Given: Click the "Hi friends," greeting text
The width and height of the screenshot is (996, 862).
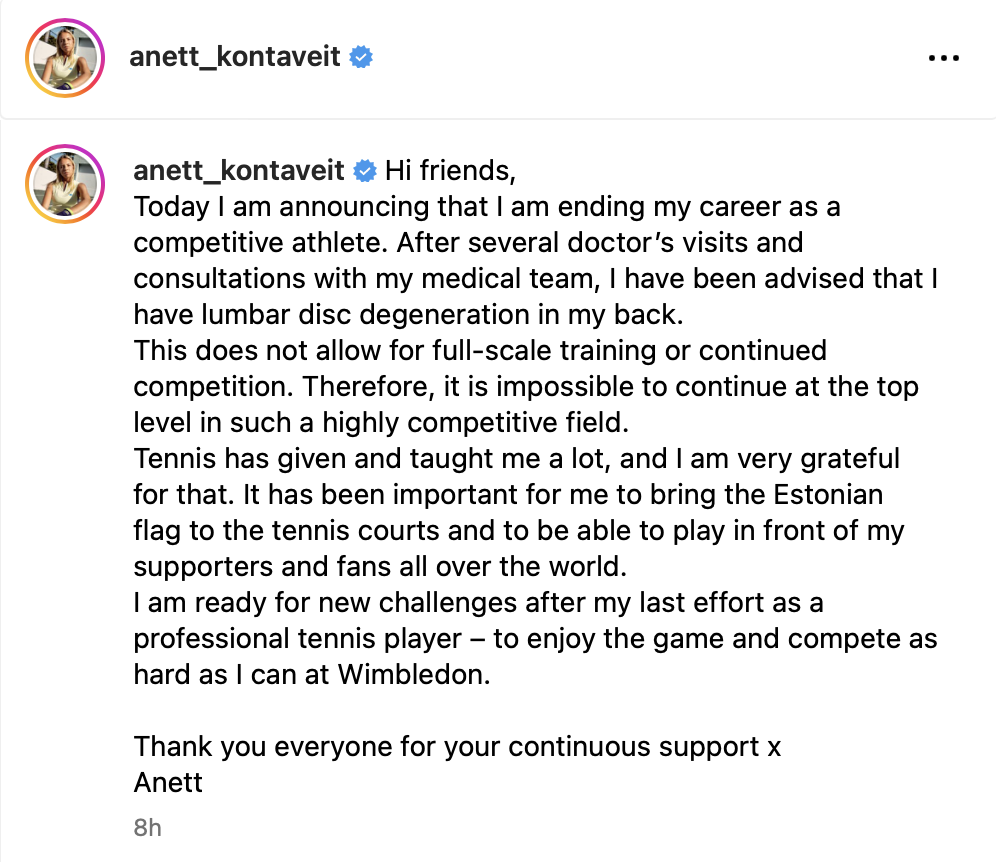Looking at the screenshot, I should [x=450, y=171].
